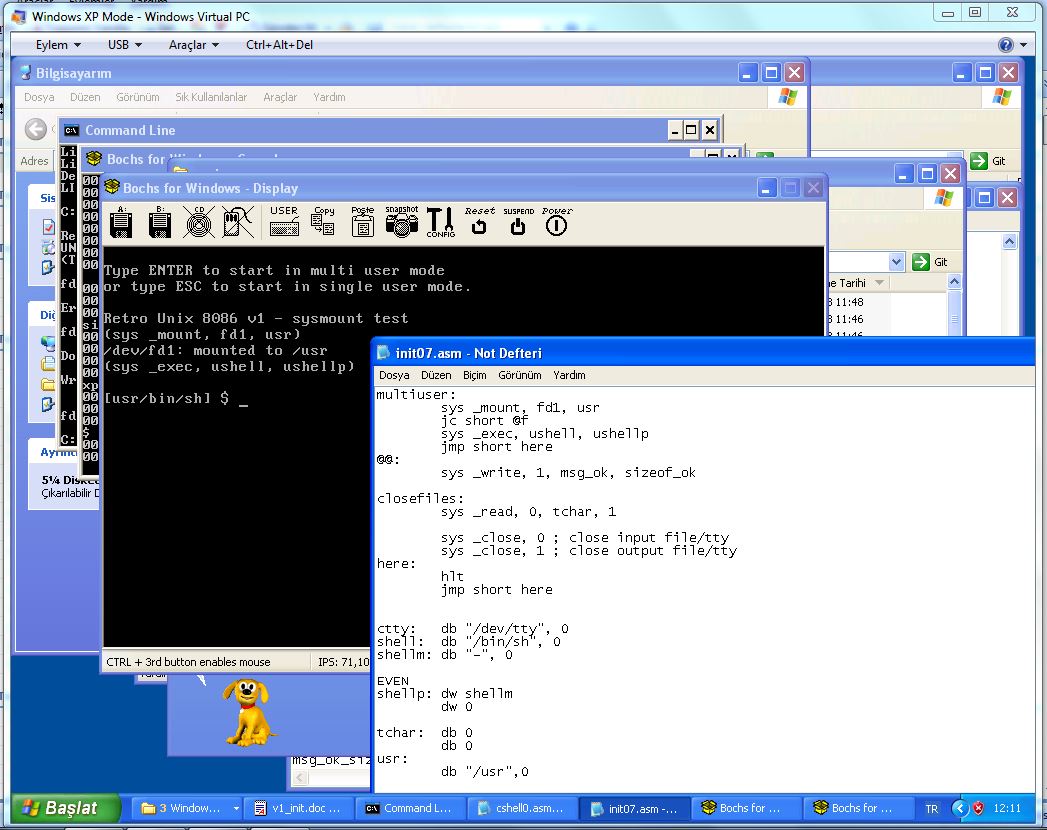Click the Başlat start button
1047x830 pixels.
(x=65, y=808)
